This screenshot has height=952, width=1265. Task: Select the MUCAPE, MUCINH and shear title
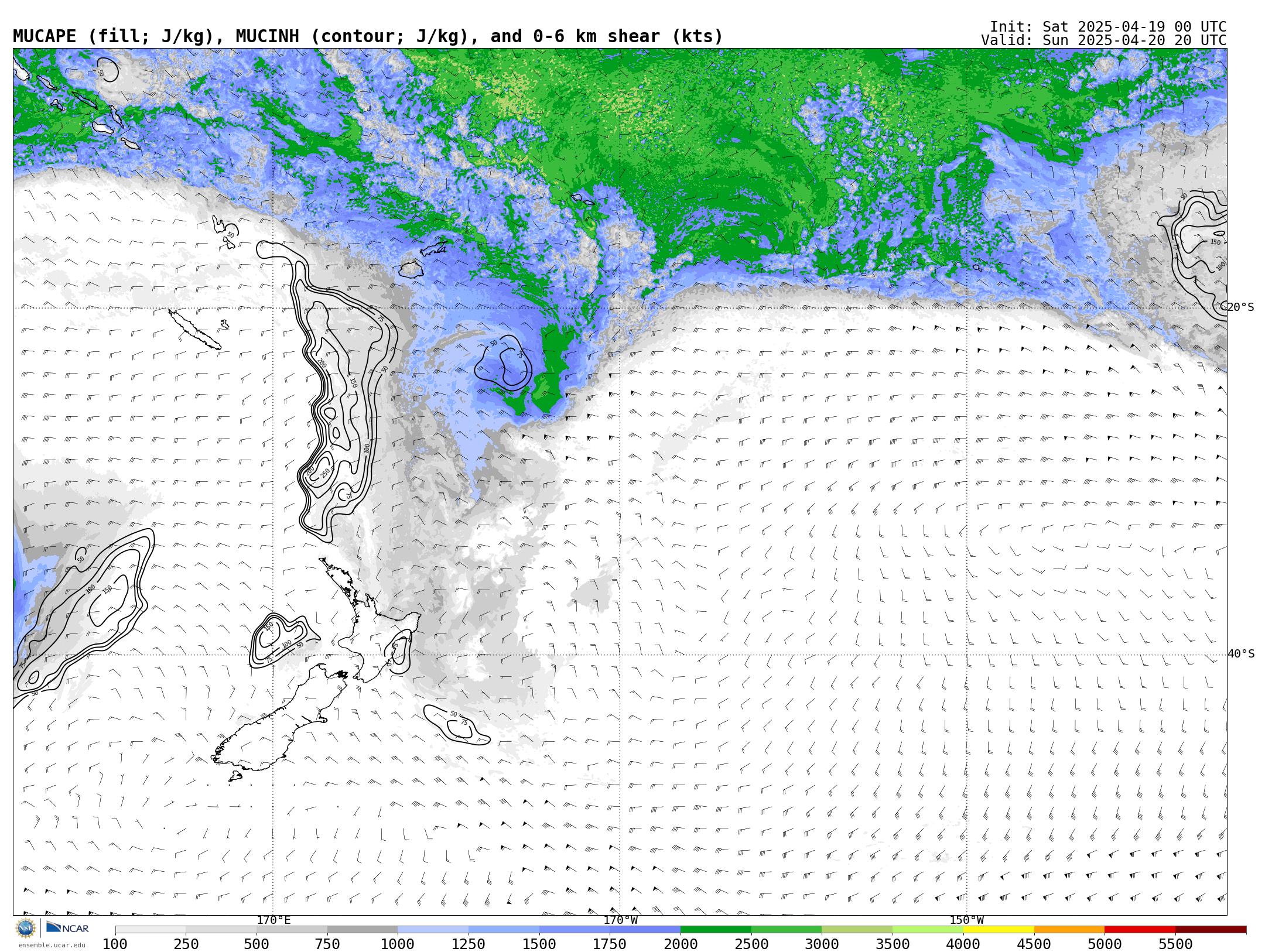(x=368, y=36)
